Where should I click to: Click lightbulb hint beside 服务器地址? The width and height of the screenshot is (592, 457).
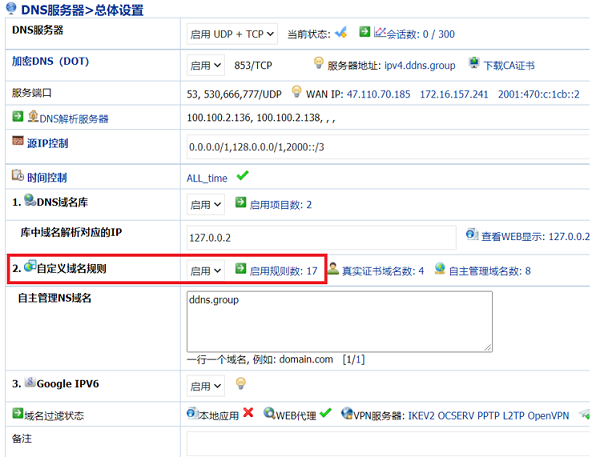tap(319, 63)
